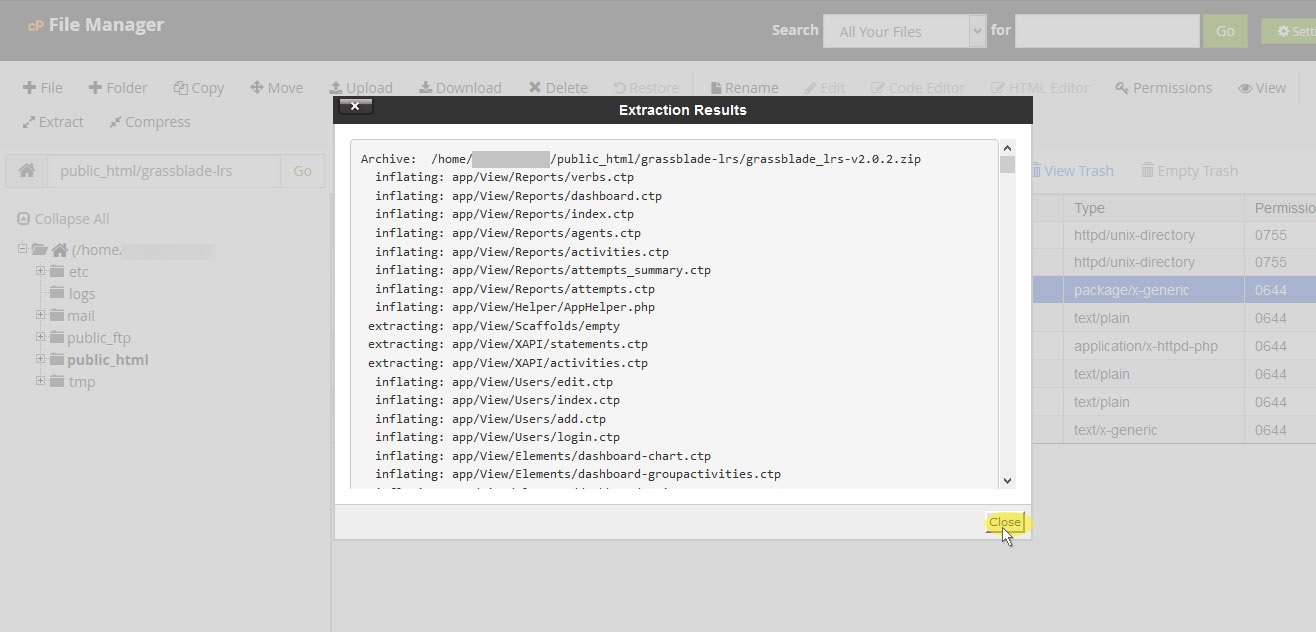Click the Download toolbar button
The height and width of the screenshot is (632, 1316).
(x=460, y=88)
